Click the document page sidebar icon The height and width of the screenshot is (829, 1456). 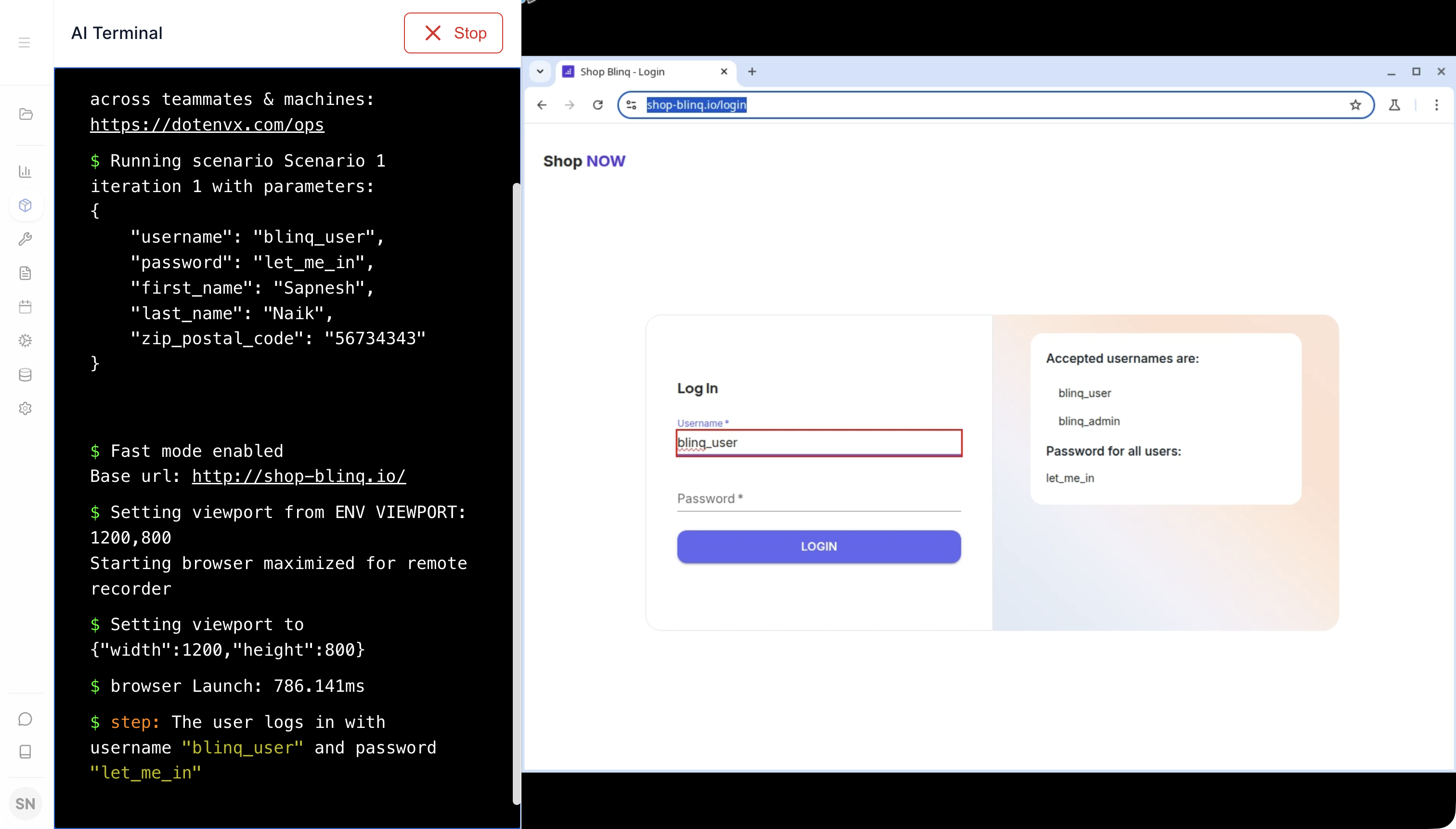(25, 273)
